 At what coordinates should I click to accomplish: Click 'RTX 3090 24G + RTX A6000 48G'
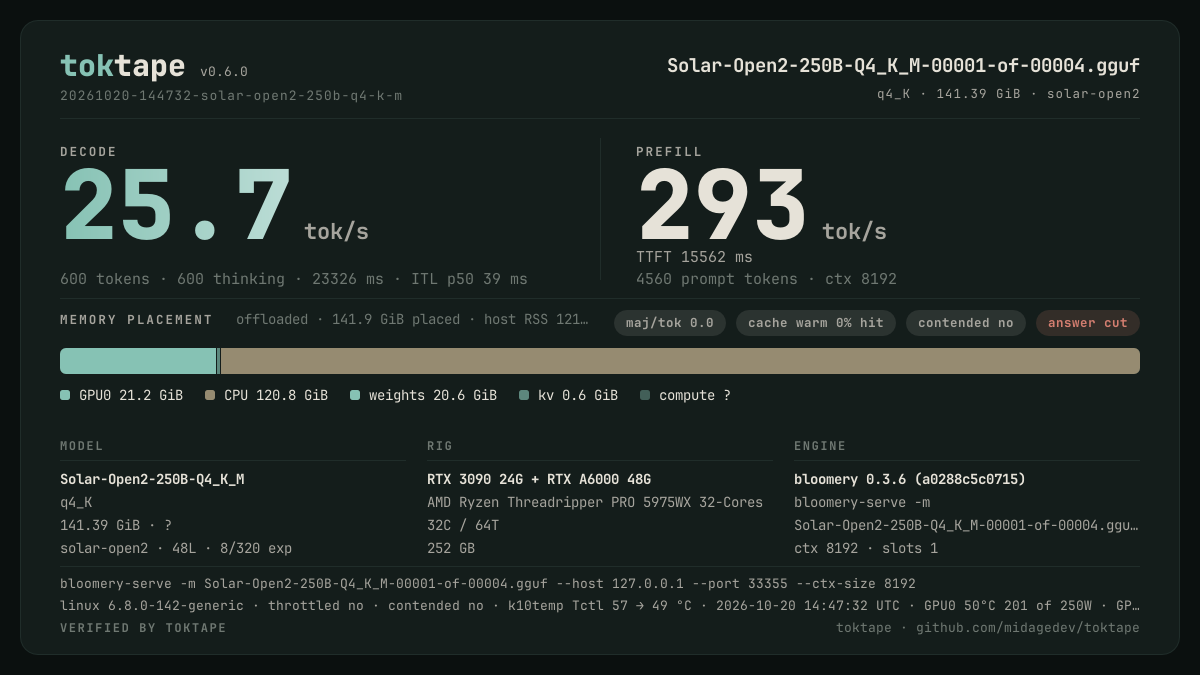coord(539,479)
